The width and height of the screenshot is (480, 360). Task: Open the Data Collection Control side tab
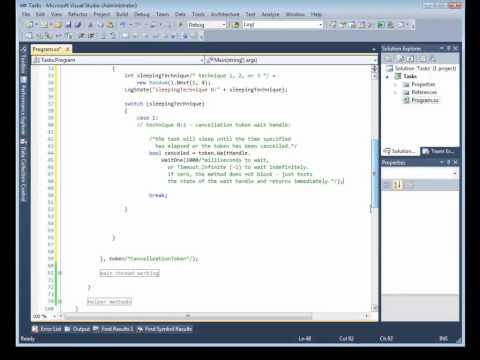23,171
